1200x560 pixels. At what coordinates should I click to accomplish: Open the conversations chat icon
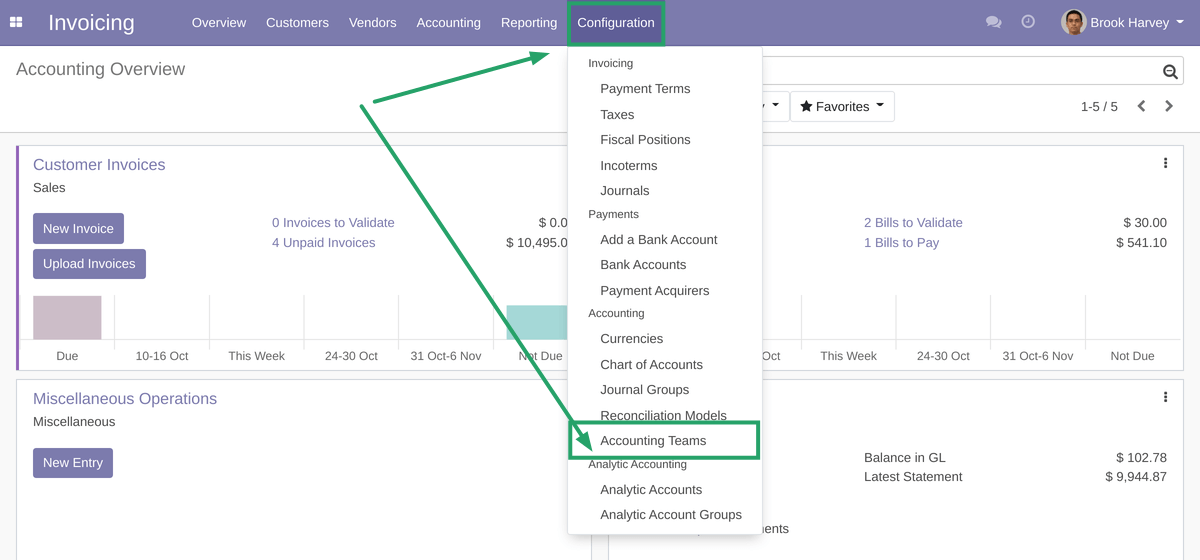993,22
